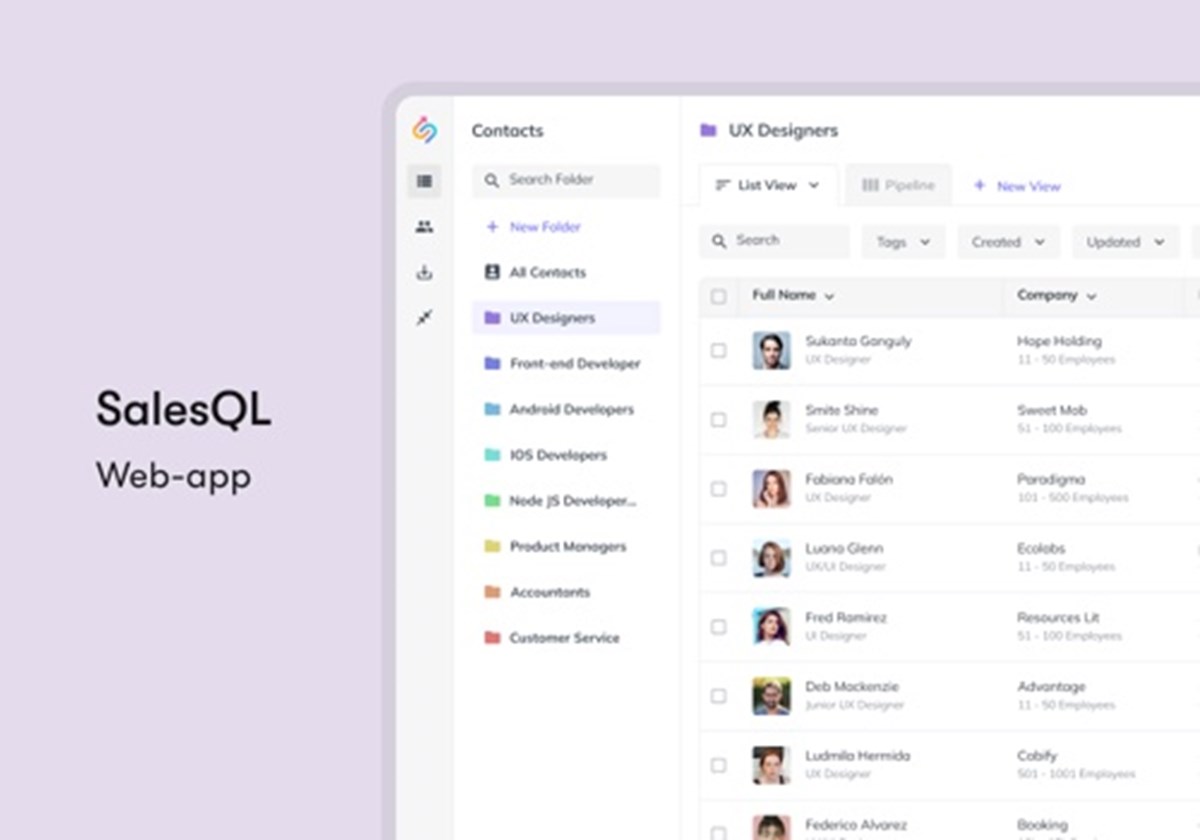Check the box for Luana Glenn
Image resolution: width=1200 pixels, height=840 pixels.
click(x=718, y=558)
